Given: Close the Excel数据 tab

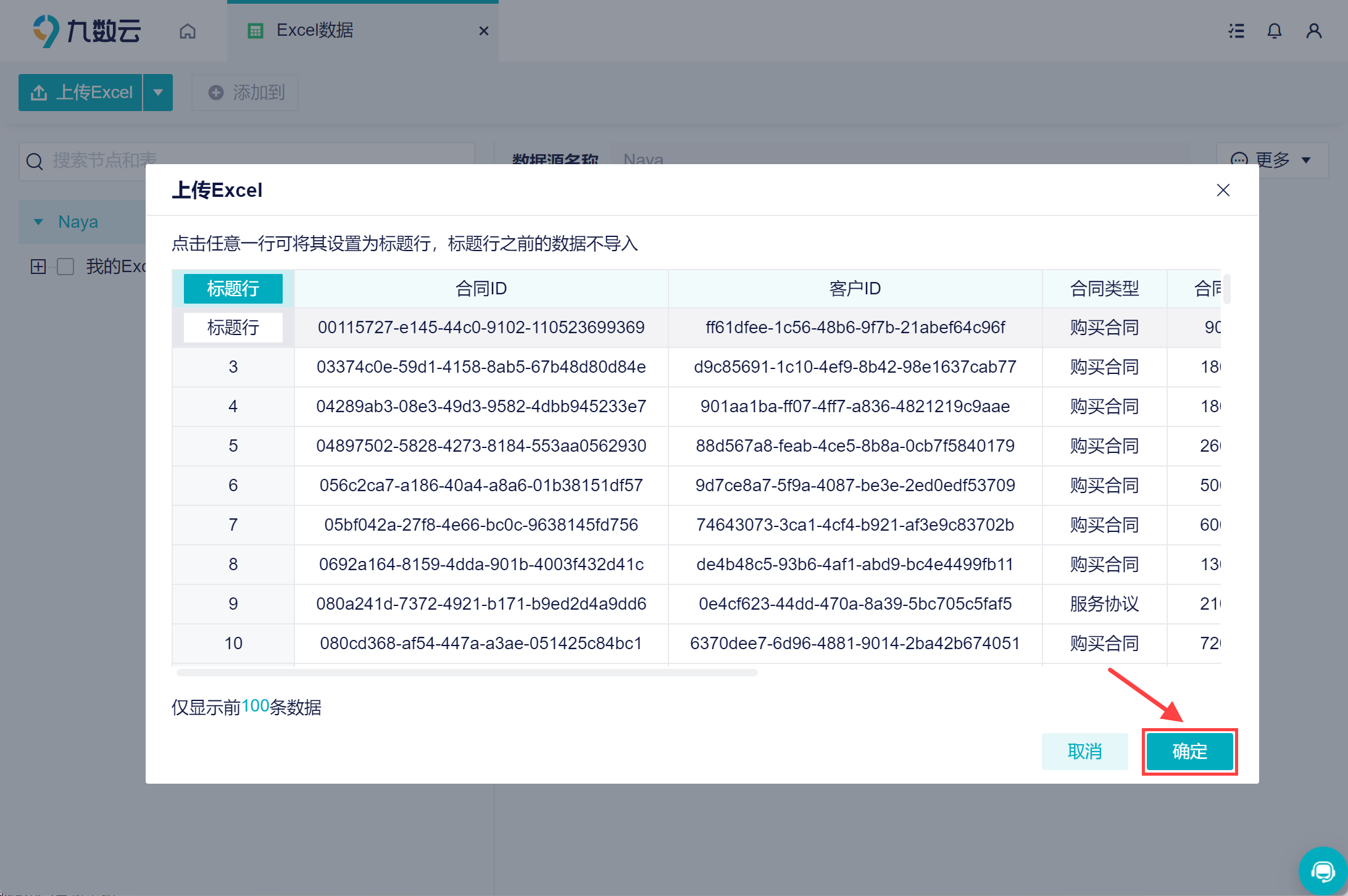Looking at the screenshot, I should tap(484, 31).
